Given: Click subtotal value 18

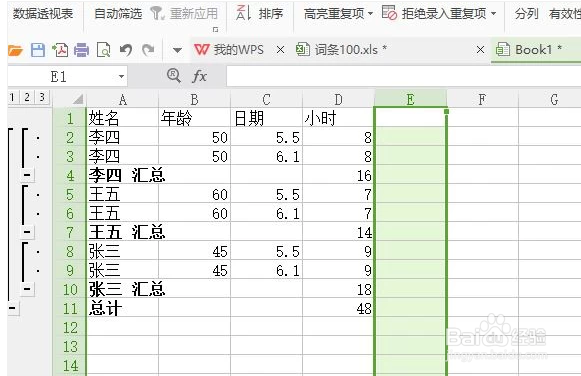Looking at the screenshot, I should pyautogui.click(x=338, y=289).
